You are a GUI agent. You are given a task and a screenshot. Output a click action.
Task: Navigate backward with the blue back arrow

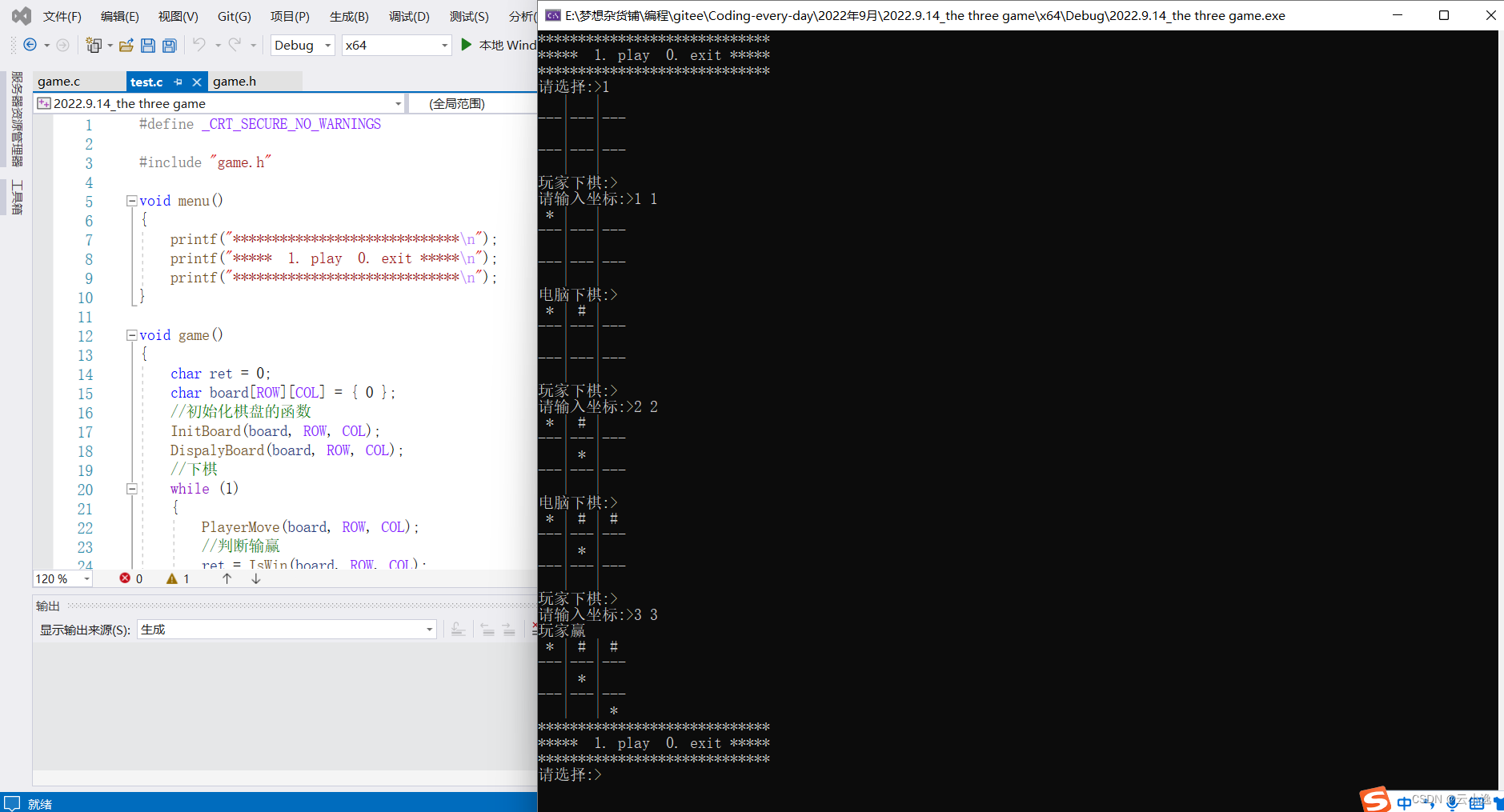tap(30, 45)
